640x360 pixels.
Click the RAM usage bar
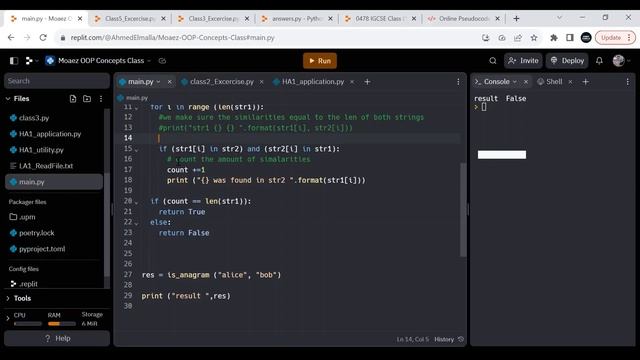(62, 324)
